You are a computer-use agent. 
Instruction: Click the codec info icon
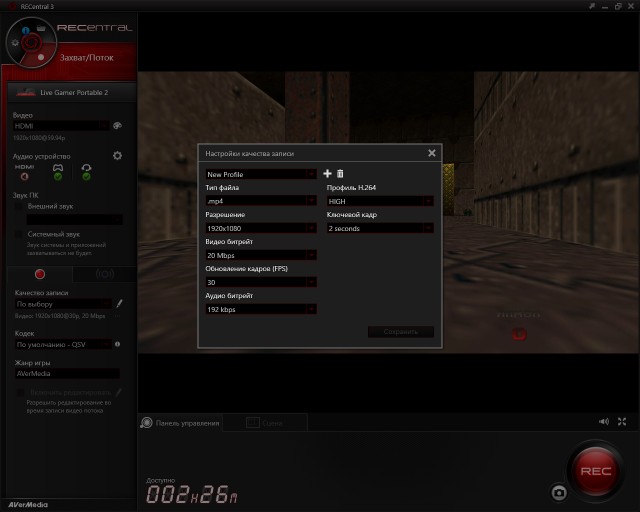point(118,344)
